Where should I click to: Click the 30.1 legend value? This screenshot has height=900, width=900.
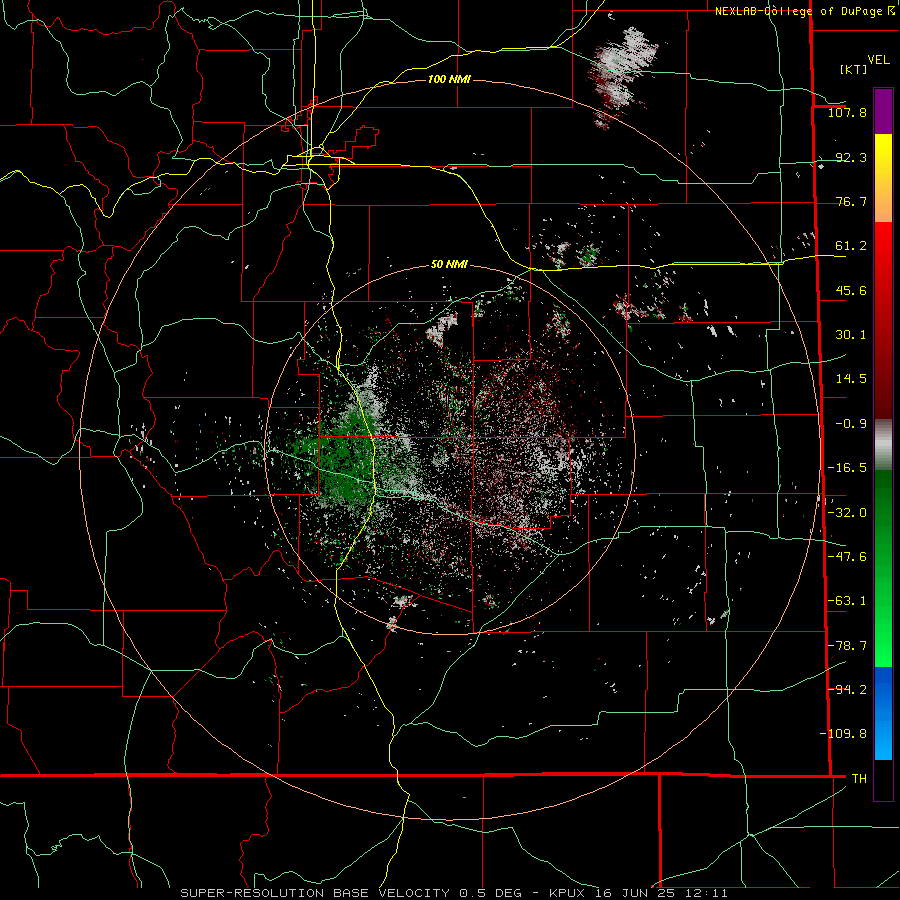pyautogui.click(x=851, y=335)
